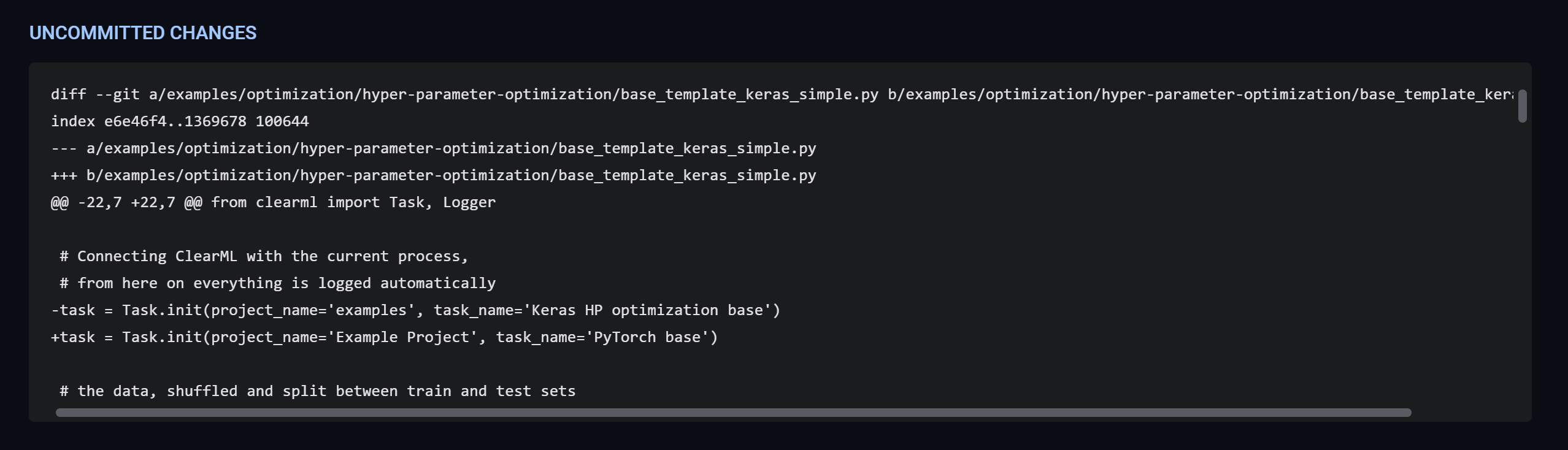Click the 'examples' project name in removed line
Viewport: 1568px width, 450px height.
[371, 310]
